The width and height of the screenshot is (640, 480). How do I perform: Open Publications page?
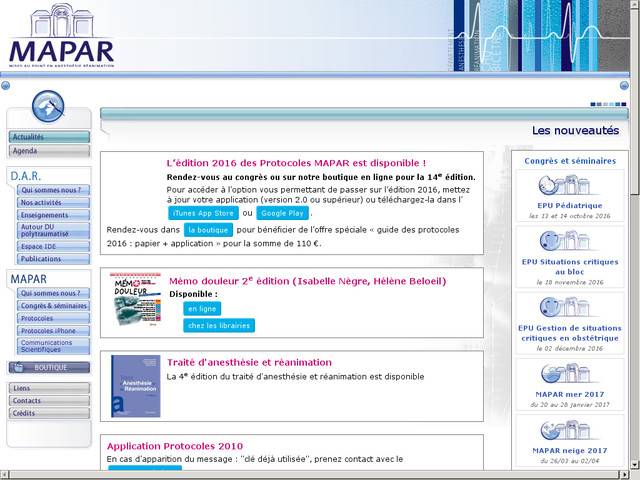tap(53, 259)
